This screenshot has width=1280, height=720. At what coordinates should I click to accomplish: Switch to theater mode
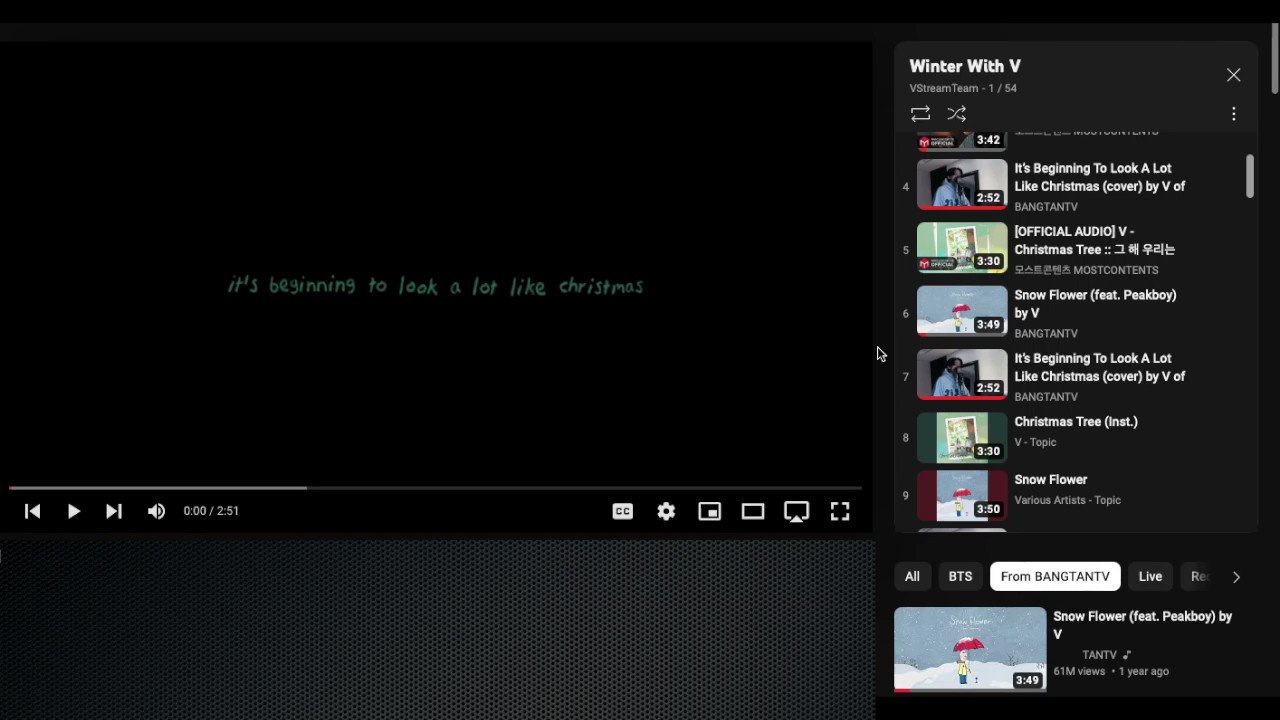pyautogui.click(x=753, y=511)
